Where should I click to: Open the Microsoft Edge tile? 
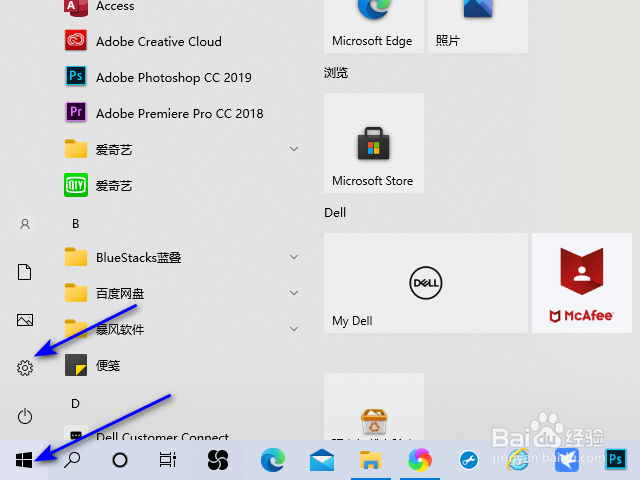(x=374, y=26)
